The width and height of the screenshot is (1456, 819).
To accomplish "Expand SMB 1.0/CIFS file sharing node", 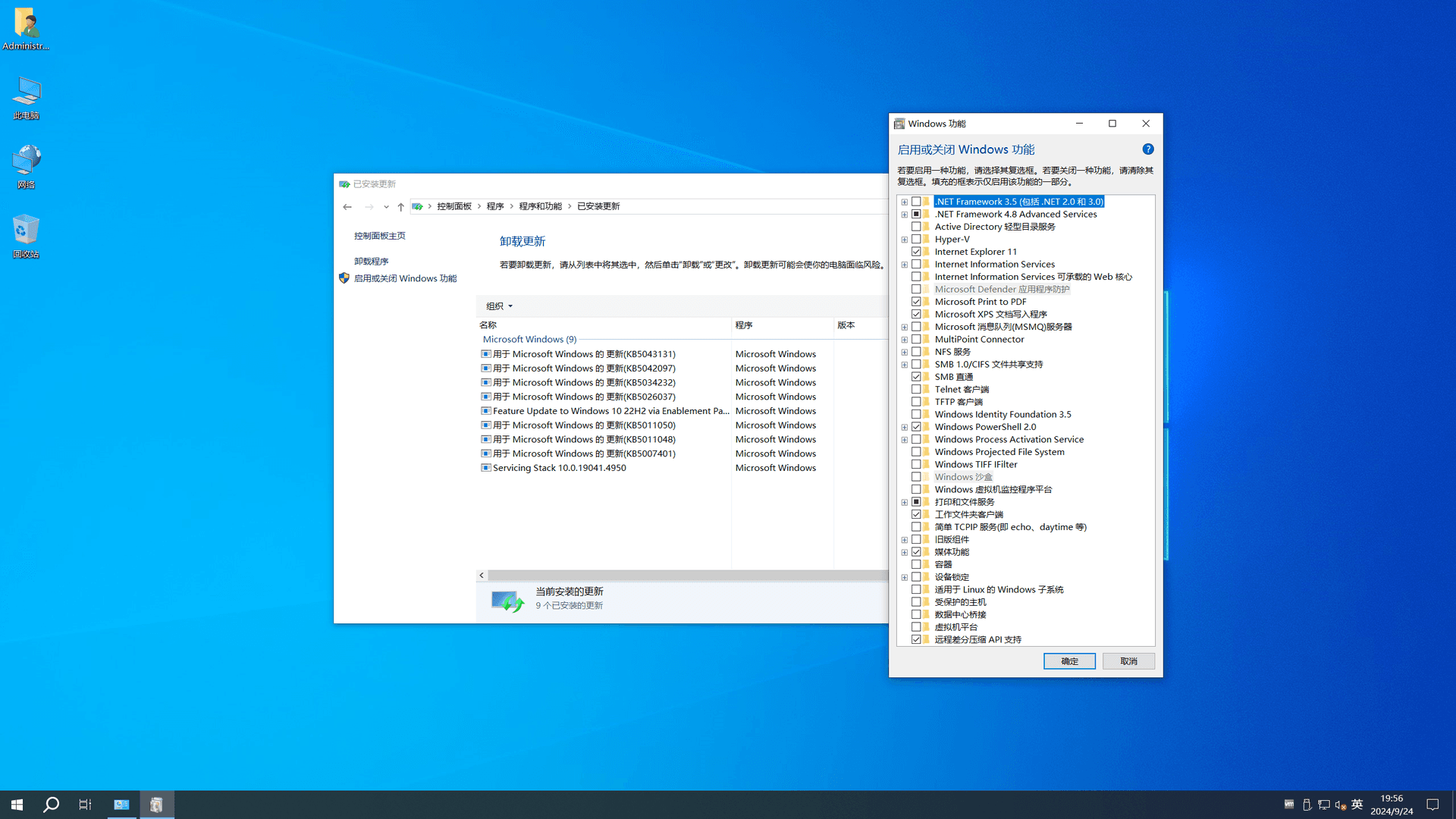I will (904, 365).
